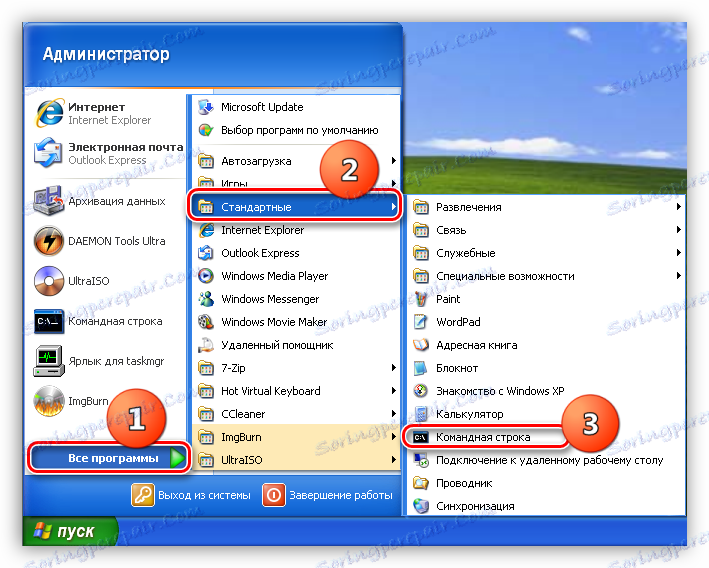Image resolution: width=709 pixels, height=568 pixels.
Task: Click the Командная строка icon in left pane
Action: point(48,321)
